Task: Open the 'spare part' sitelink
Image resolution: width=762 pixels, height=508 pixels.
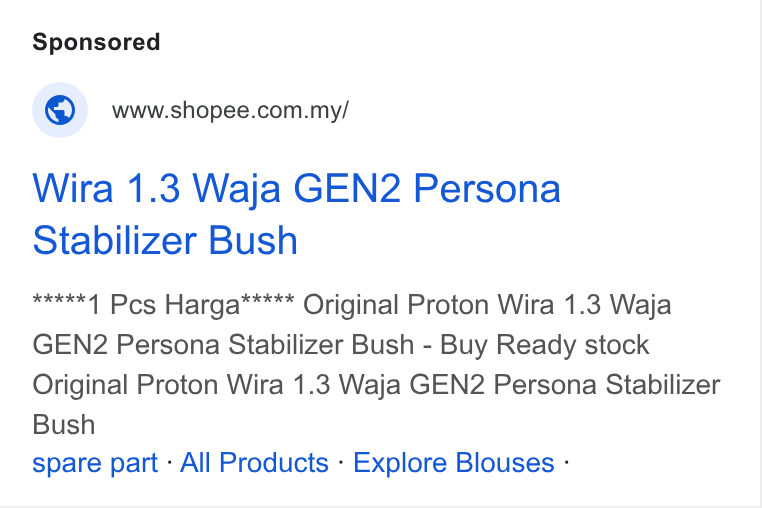Action: tap(95, 462)
